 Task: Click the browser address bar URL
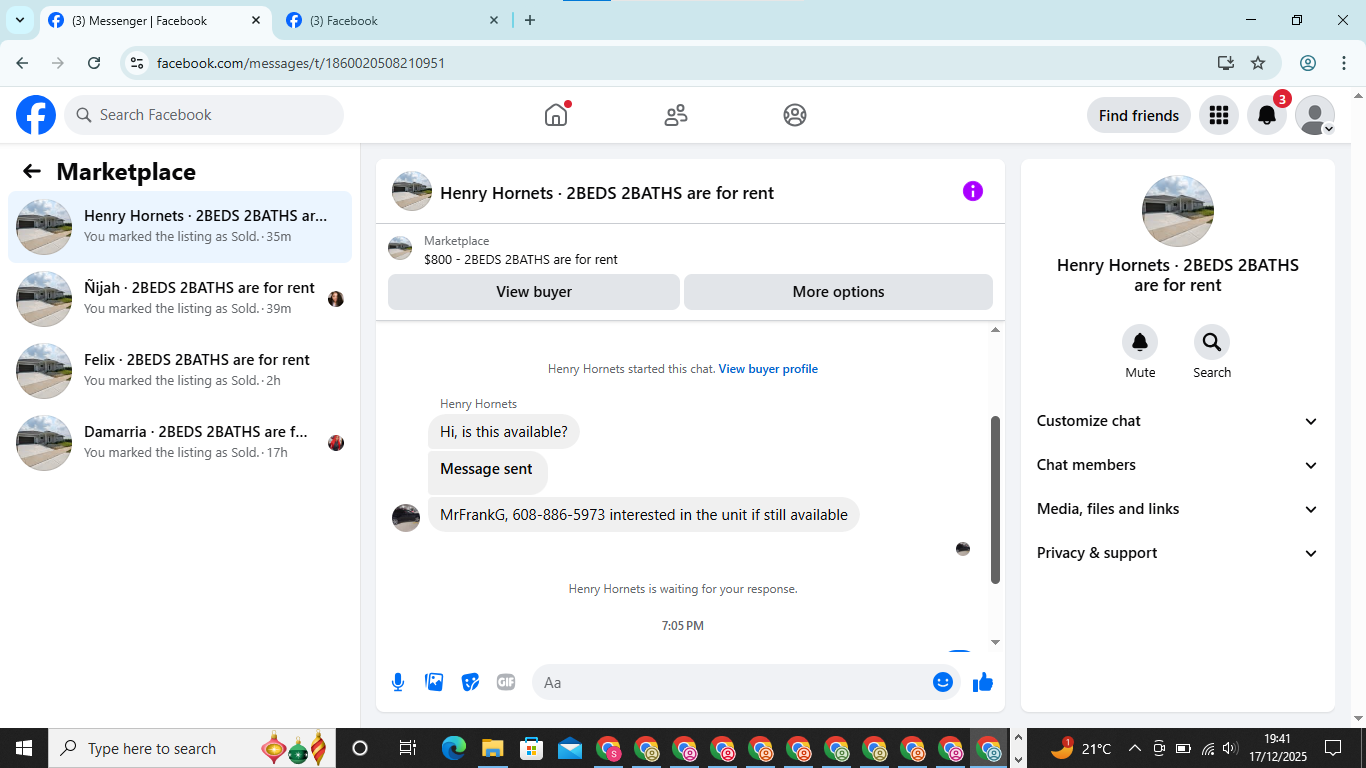pyautogui.click(x=301, y=63)
